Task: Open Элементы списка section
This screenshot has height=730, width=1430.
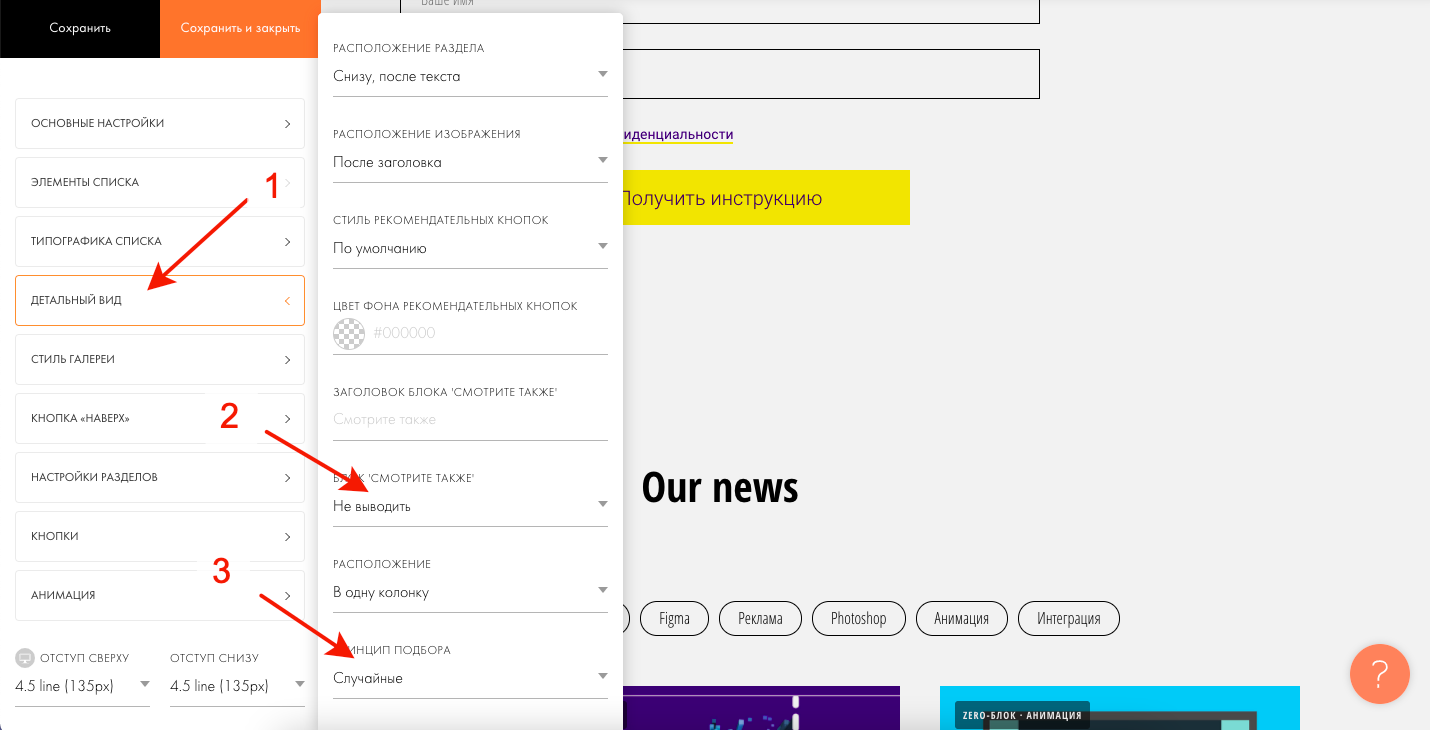Action: [x=160, y=182]
